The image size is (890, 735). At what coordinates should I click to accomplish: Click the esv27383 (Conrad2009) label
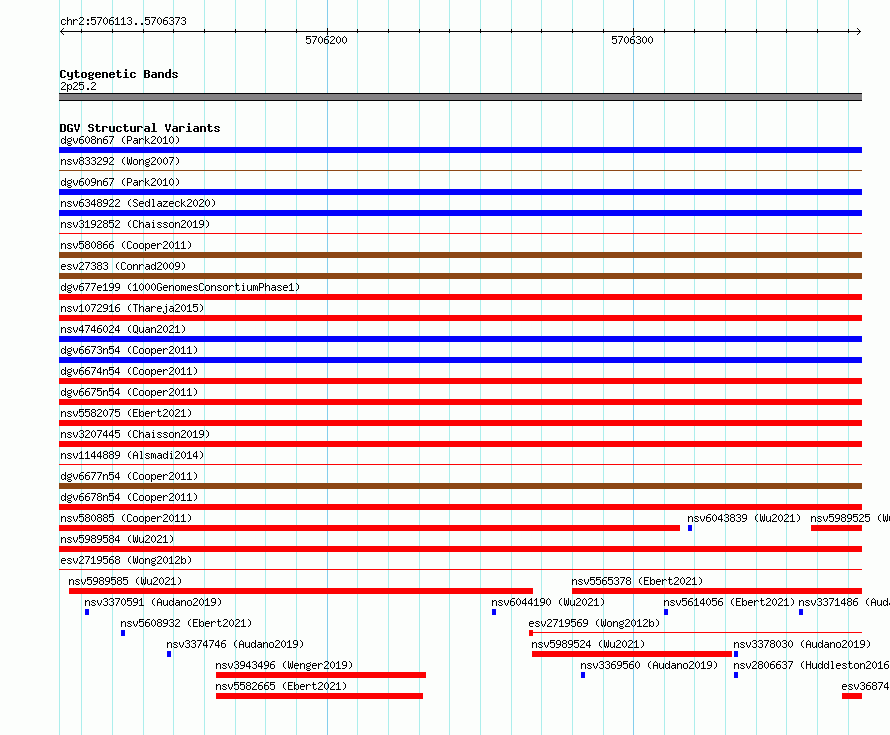click(123, 266)
